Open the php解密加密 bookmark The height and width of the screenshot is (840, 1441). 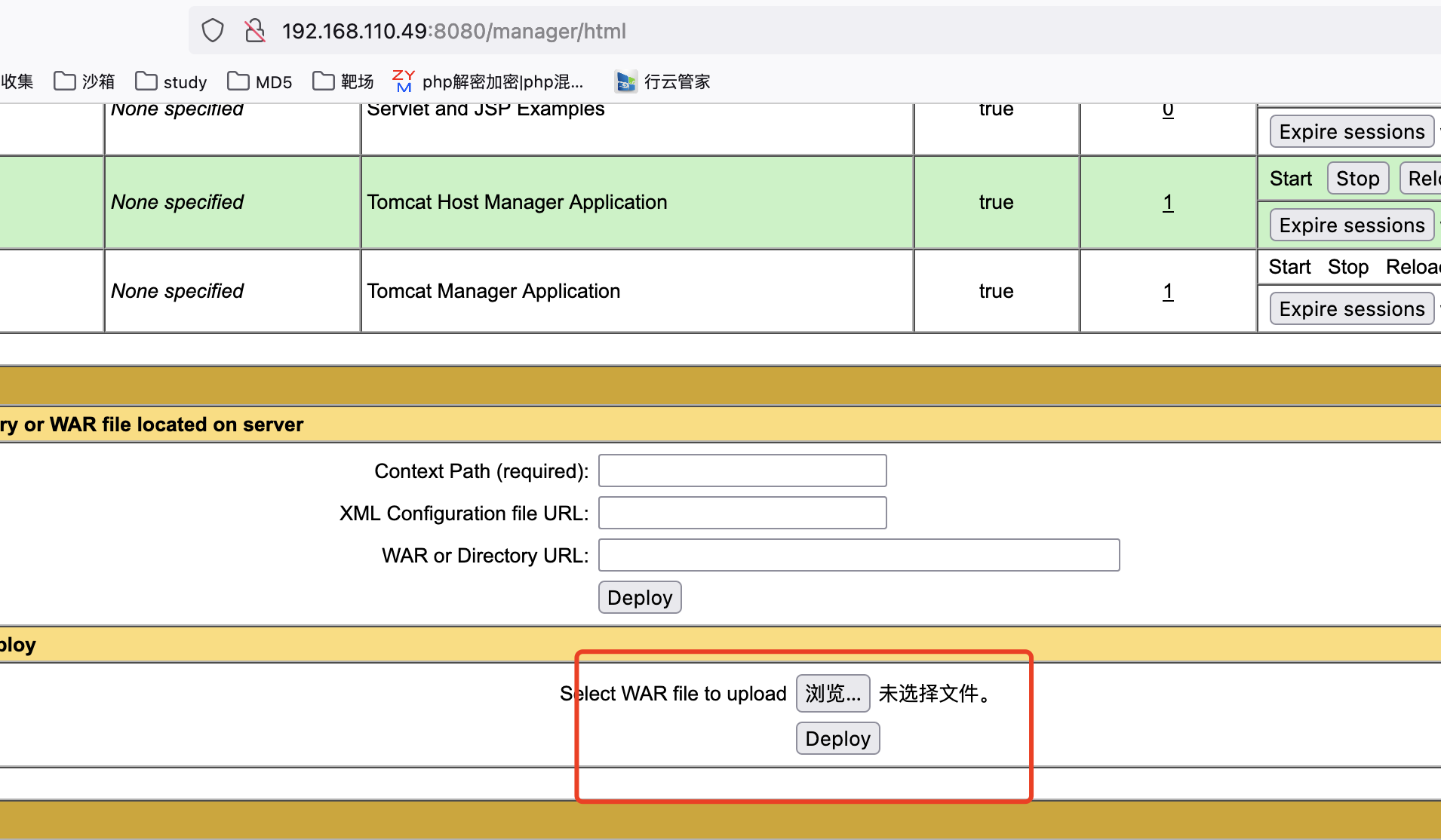pos(488,81)
